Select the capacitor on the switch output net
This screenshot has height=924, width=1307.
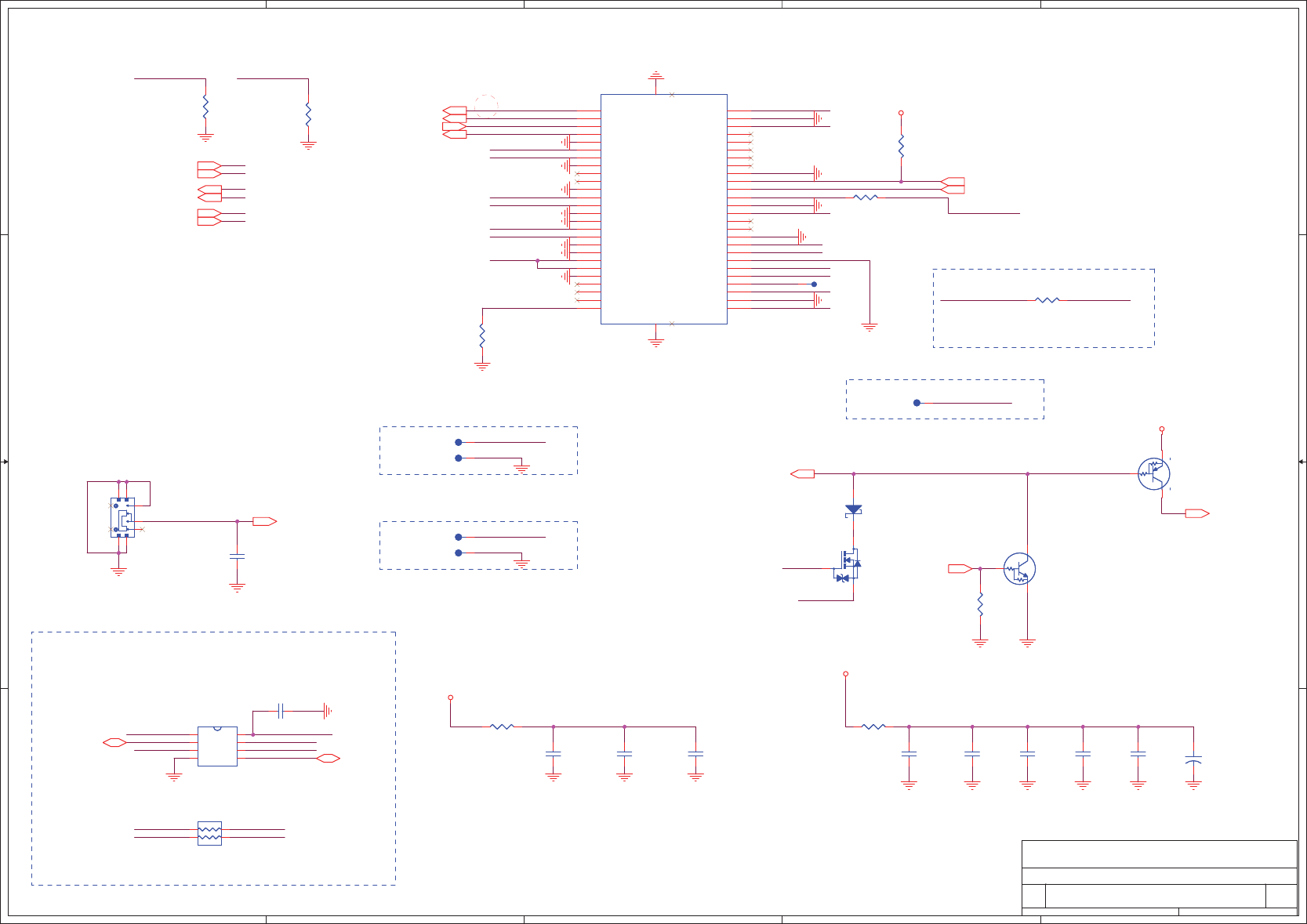(237, 556)
